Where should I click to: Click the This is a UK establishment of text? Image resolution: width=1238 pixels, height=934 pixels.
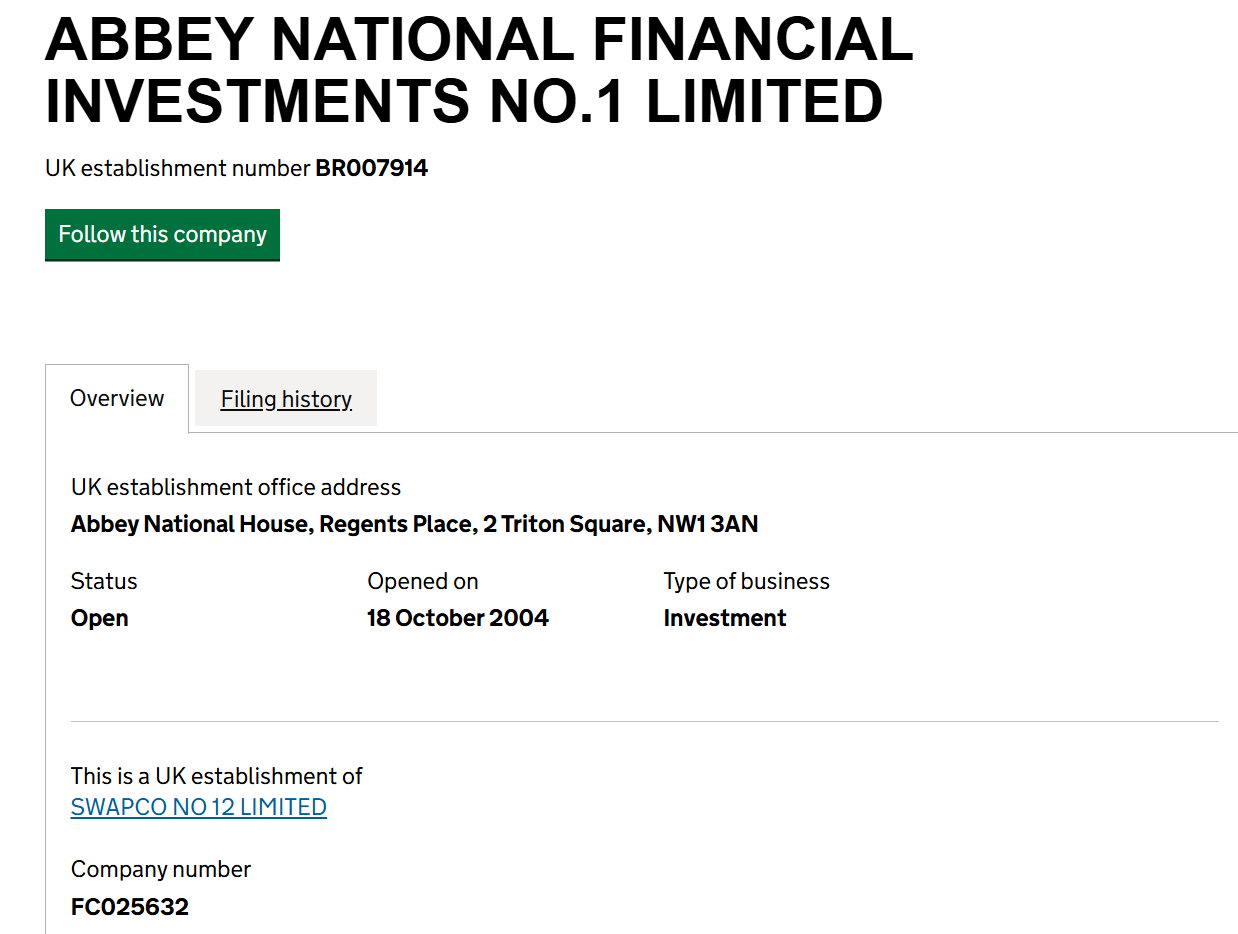tap(217, 776)
